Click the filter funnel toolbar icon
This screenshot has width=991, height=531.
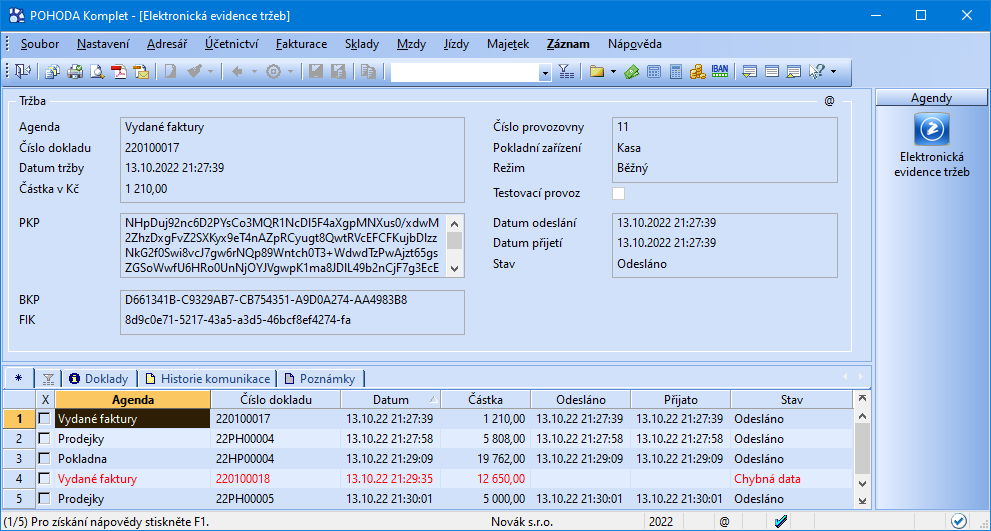[566, 71]
